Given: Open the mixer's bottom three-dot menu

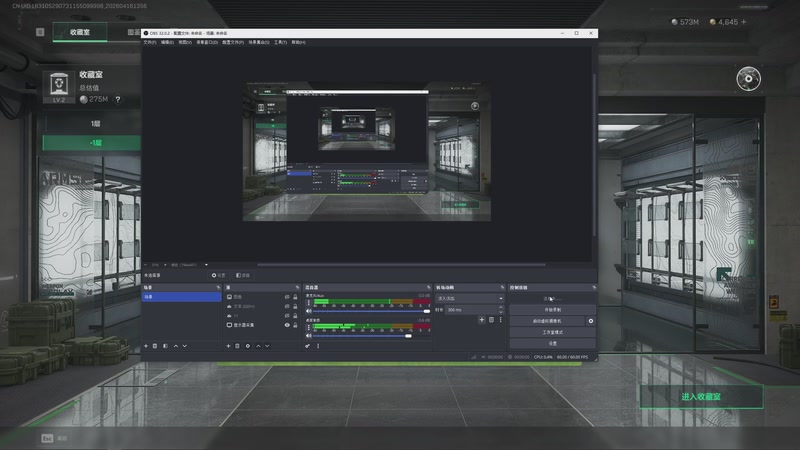Looking at the screenshot, I should pyautogui.click(x=318, y=346).
